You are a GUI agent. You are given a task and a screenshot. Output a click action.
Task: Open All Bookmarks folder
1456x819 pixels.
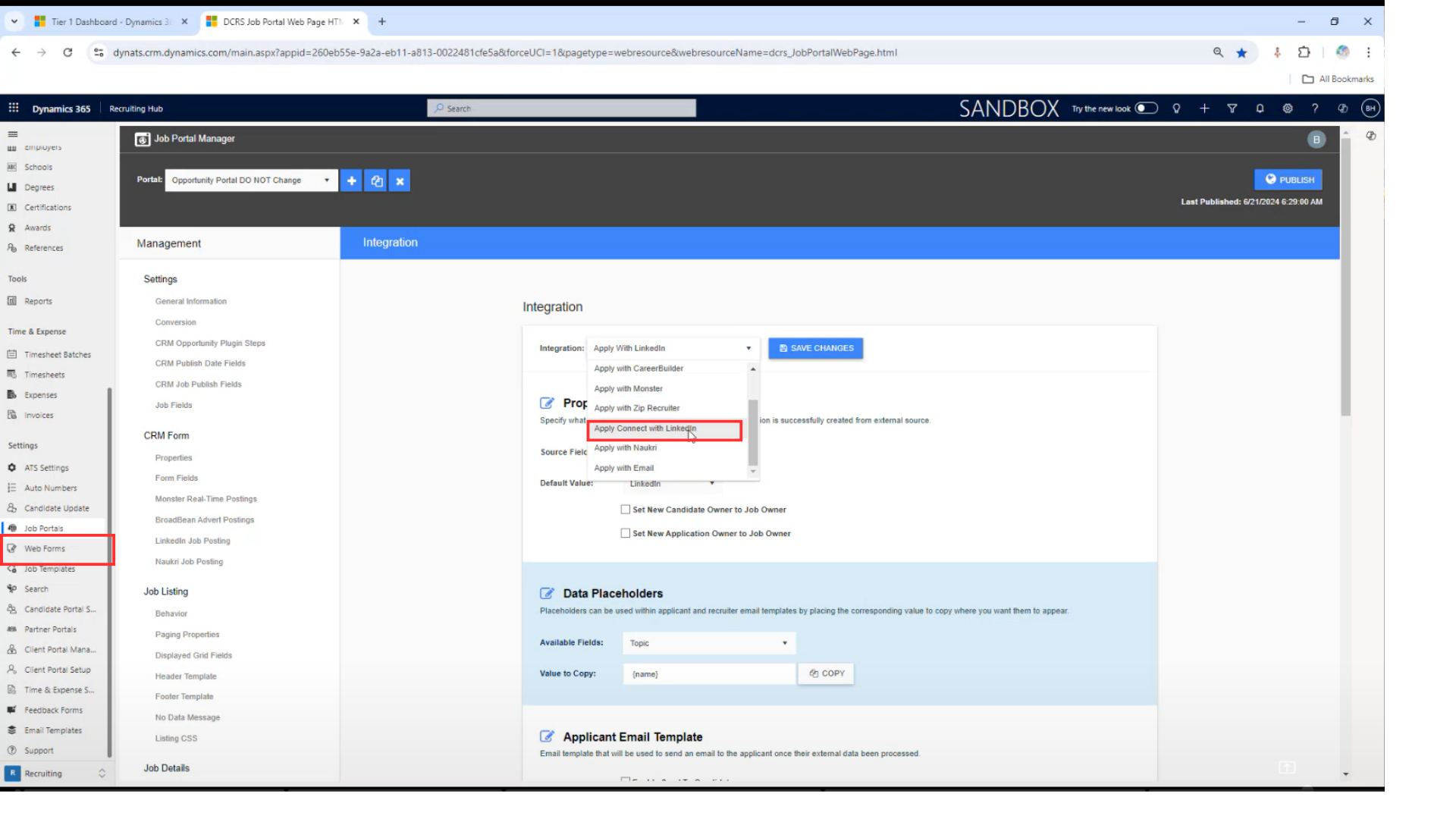1338,79
